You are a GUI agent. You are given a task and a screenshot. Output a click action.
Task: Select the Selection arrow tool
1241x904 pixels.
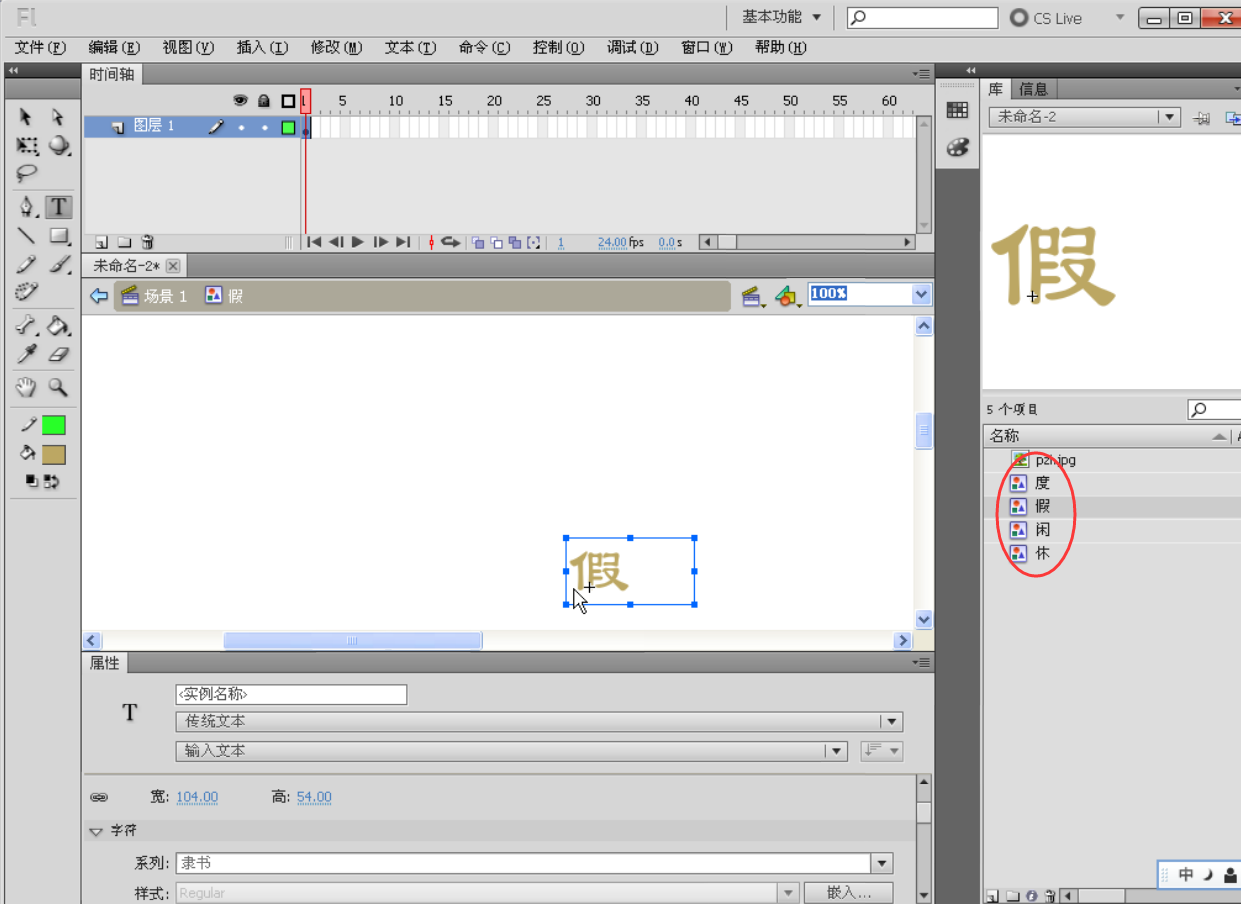27,118
